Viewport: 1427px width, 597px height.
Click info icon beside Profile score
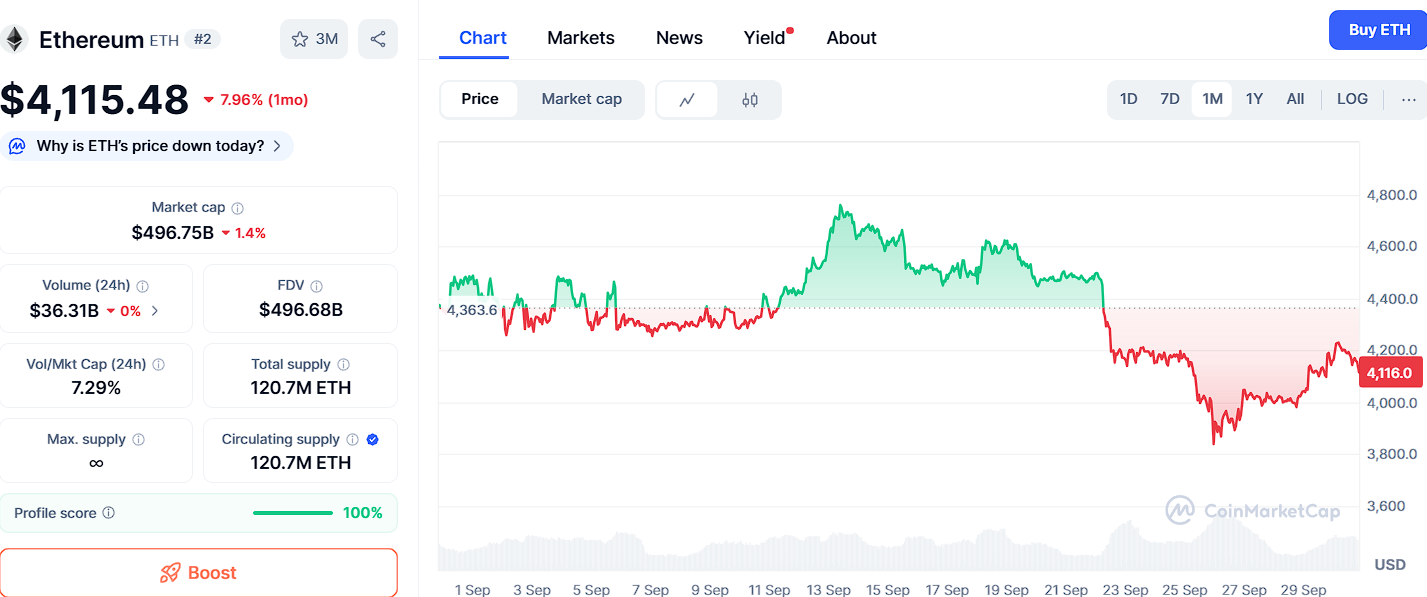point(109,513)
